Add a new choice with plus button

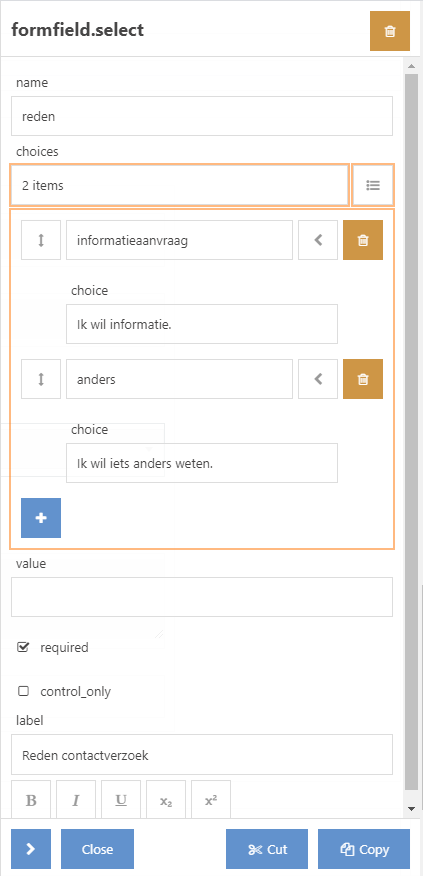41,518
